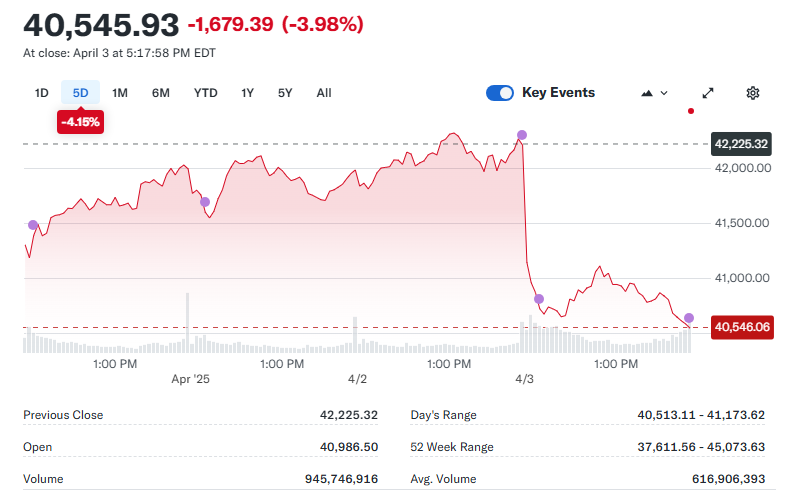This screenshot has width=795, height=492.
Task: Open the chart settings gear
Action: tap(753, 93)
